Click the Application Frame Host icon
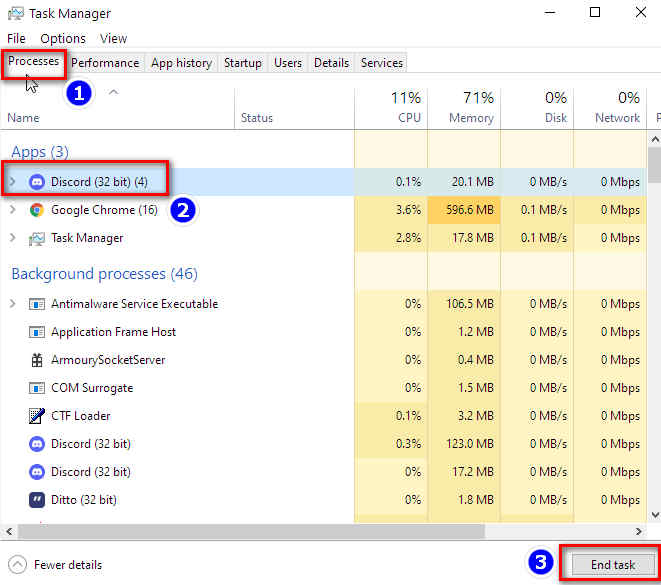Image resolution: width=661 pixels, height=585 pixels. click(37, 332)
